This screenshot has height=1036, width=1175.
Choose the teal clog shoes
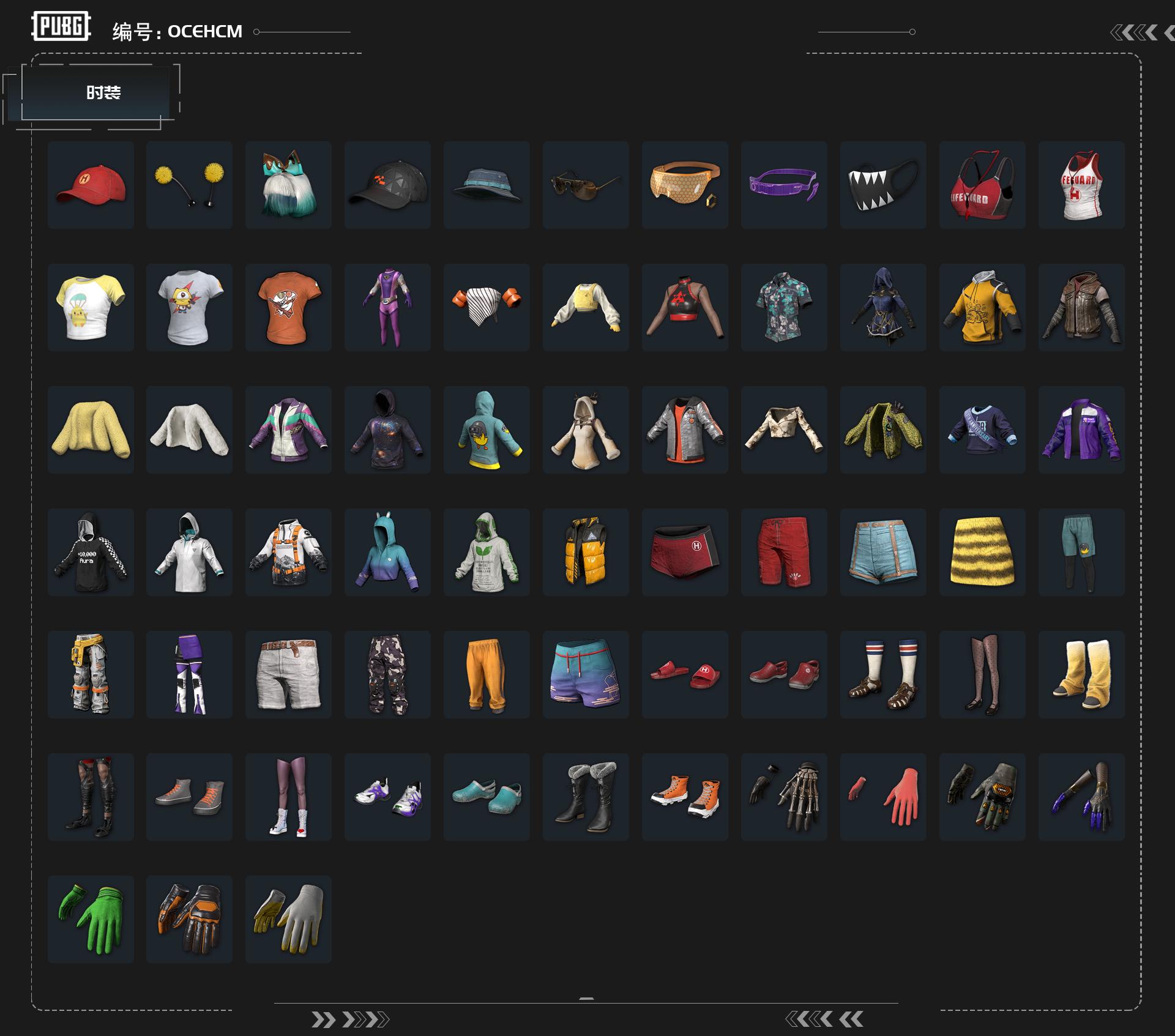pos(487,797)
